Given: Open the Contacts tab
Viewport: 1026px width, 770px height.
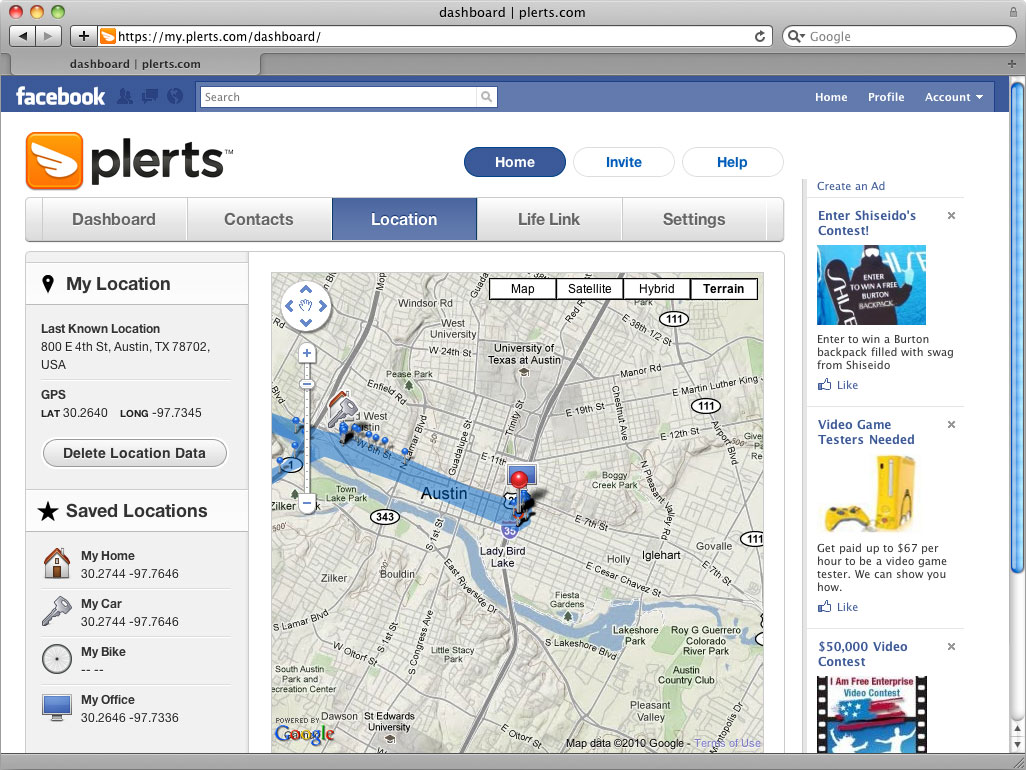Looking at the screenshot, I should coord(259,219).
